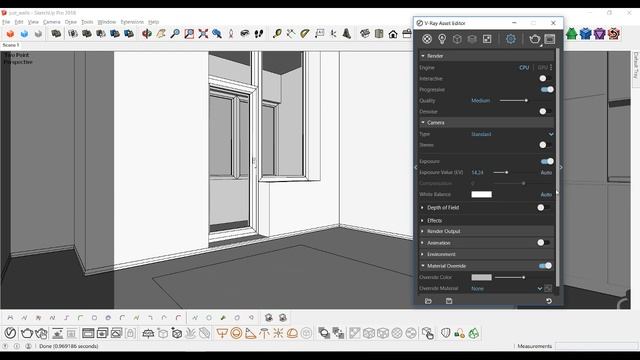Open the Extensions menu
The height and width of the screenshot is (360, 640).
click(132, 22)
